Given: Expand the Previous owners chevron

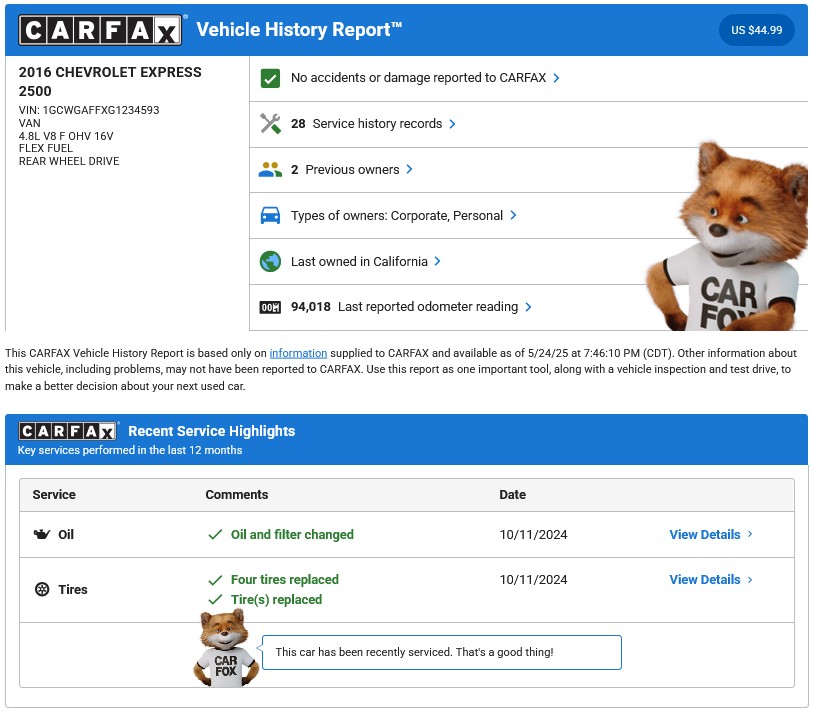Looking at the screenshot, I should (x=410, y=169).
